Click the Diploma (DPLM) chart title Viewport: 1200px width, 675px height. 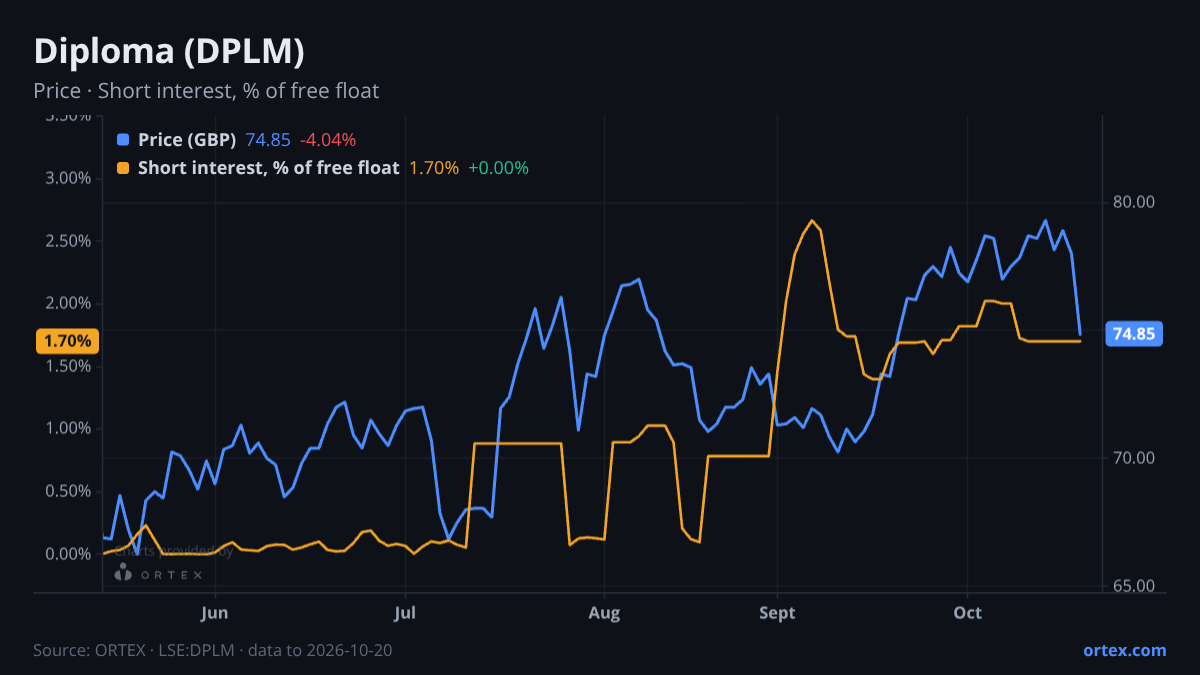click(169, 51)
